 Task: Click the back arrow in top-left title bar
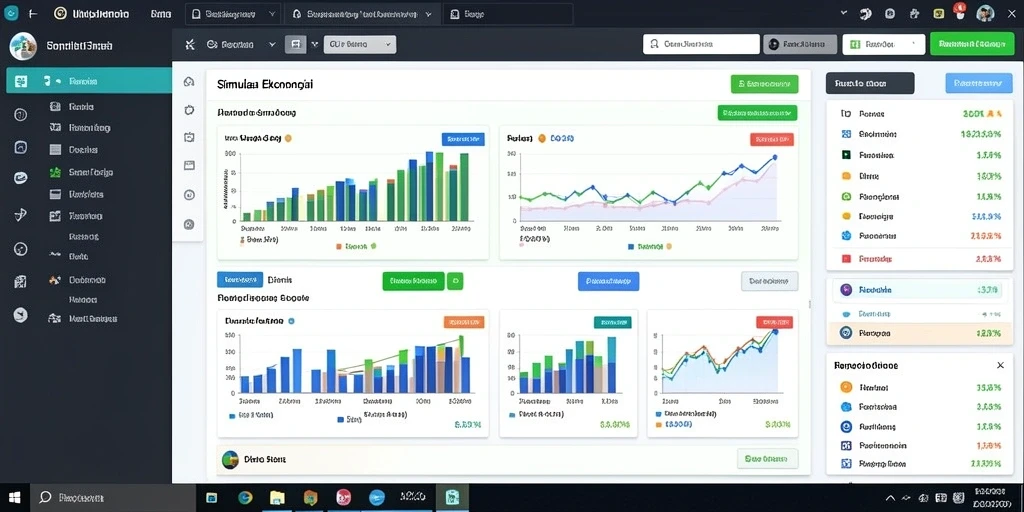[33, 13]
